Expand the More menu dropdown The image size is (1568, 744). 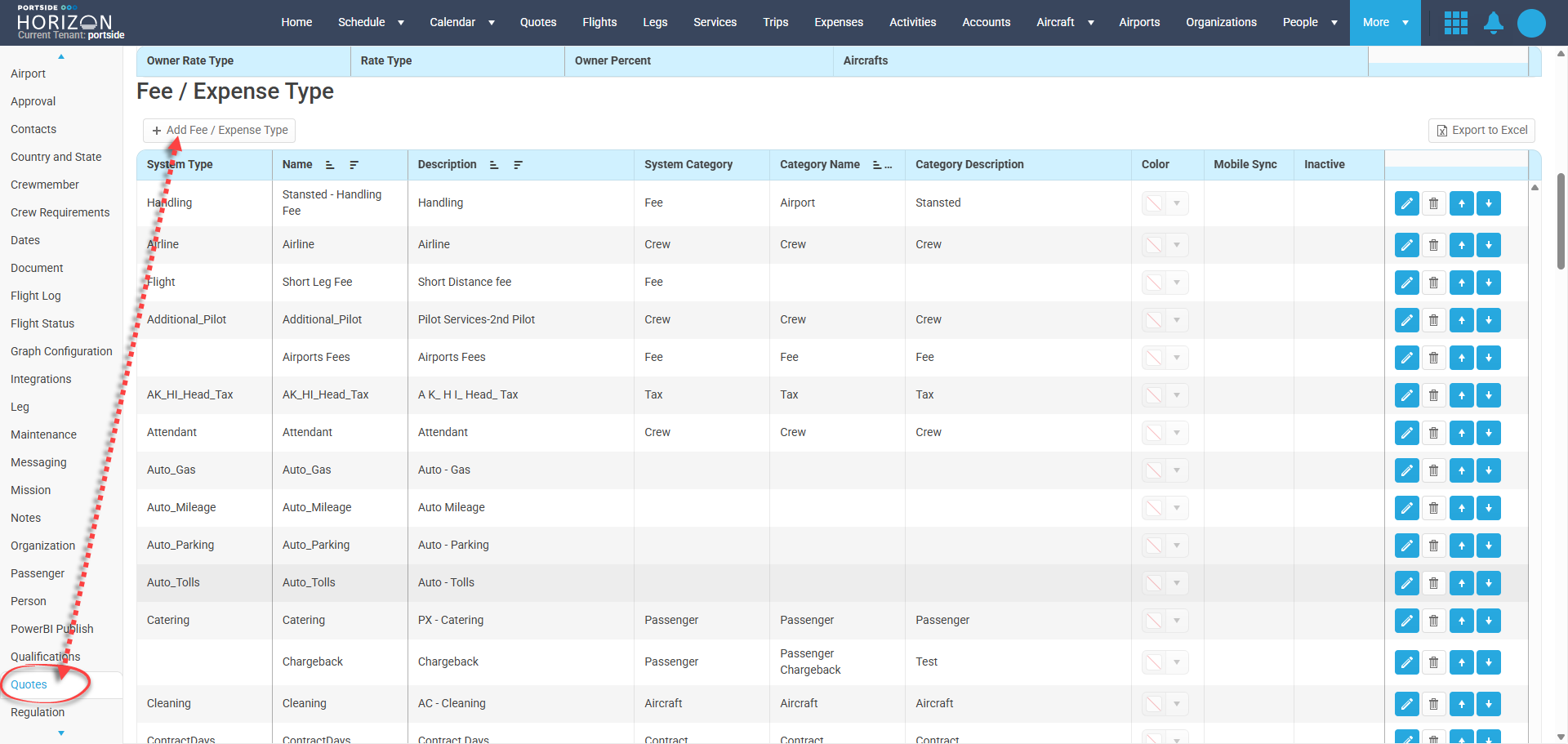pos(1385,23)
